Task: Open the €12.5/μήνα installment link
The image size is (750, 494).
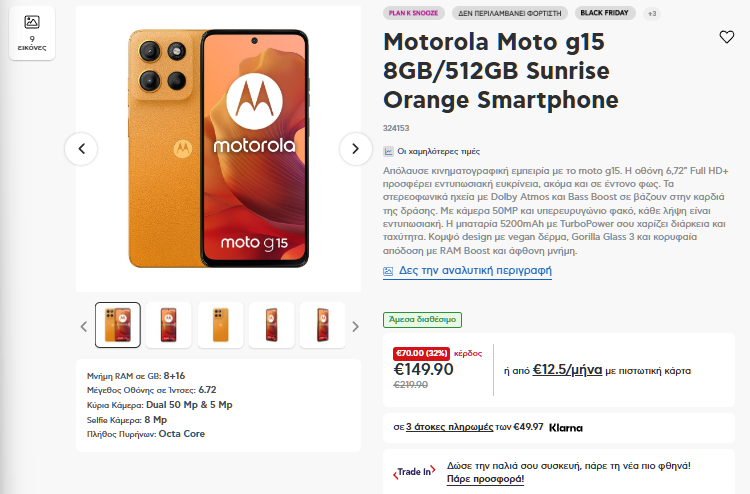Action: pos(567,370)
